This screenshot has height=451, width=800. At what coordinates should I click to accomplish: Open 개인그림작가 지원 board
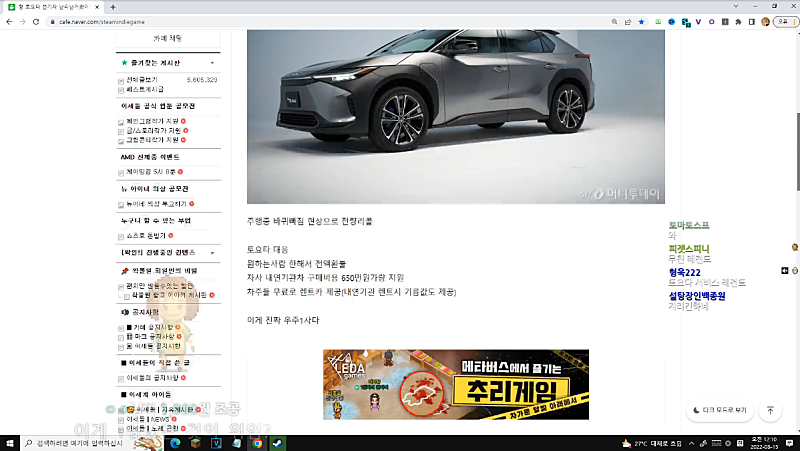point(152,121)
